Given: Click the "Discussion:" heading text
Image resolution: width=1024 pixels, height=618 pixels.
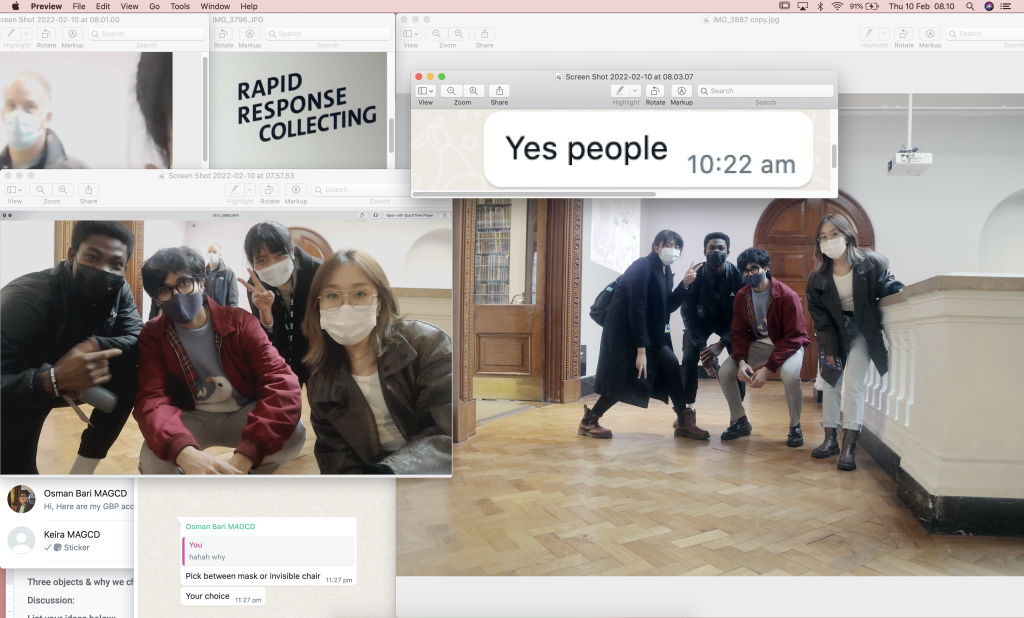Looking at the screenshot, I should (51, 600).
